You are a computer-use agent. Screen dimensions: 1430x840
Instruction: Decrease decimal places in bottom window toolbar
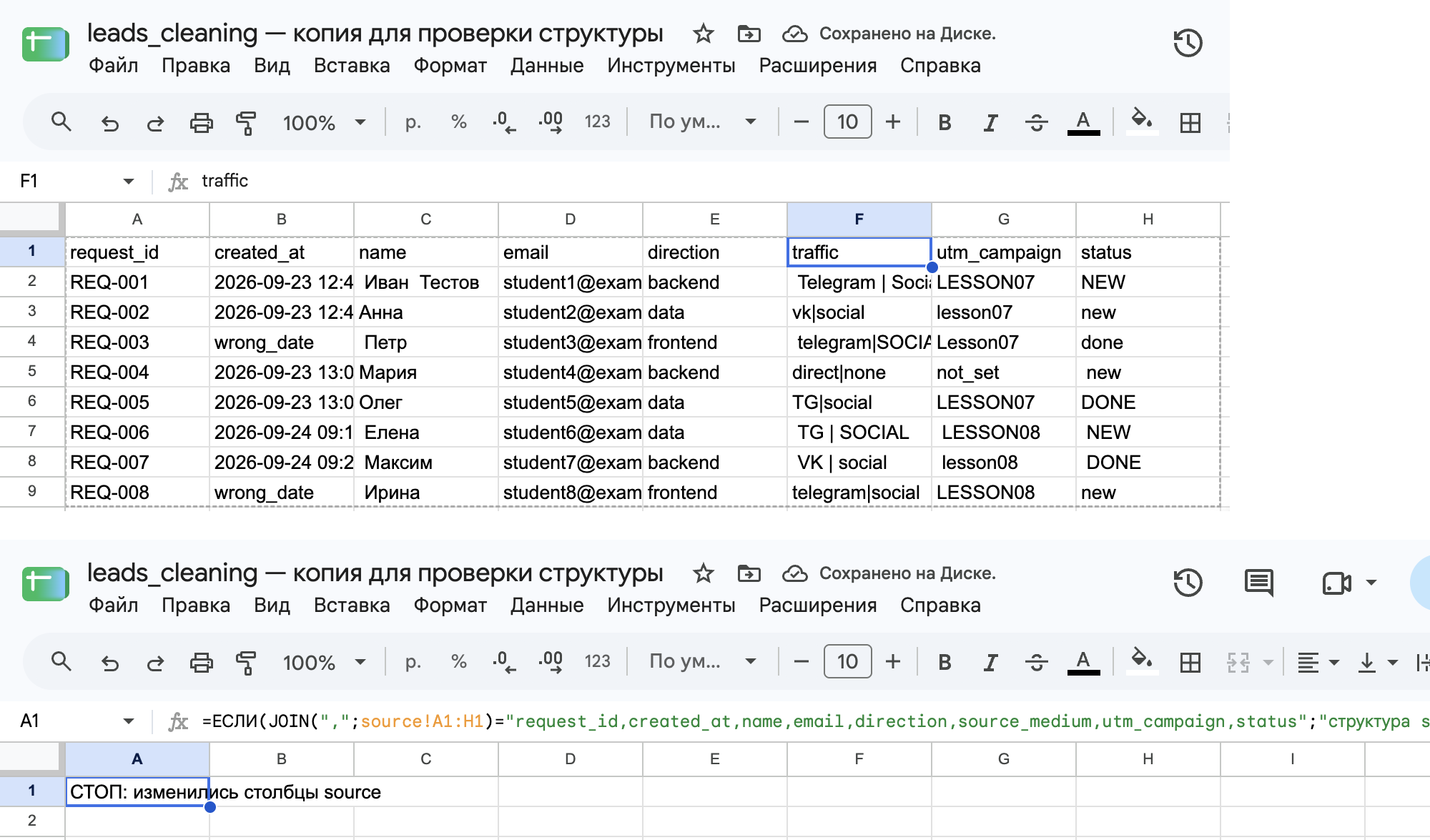[504, 662]
